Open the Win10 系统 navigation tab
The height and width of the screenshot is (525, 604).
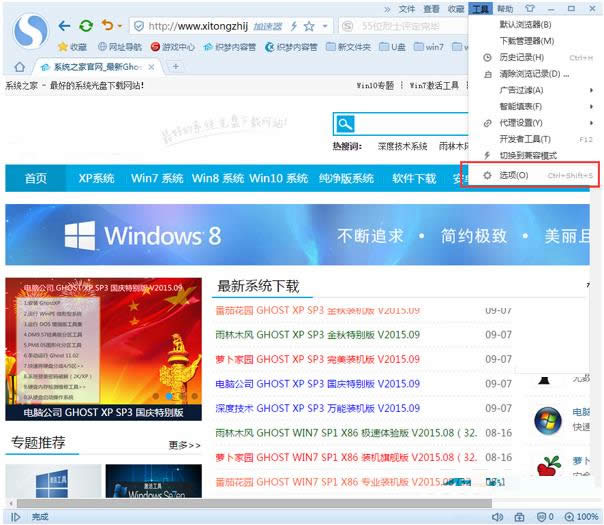(278, 178)
